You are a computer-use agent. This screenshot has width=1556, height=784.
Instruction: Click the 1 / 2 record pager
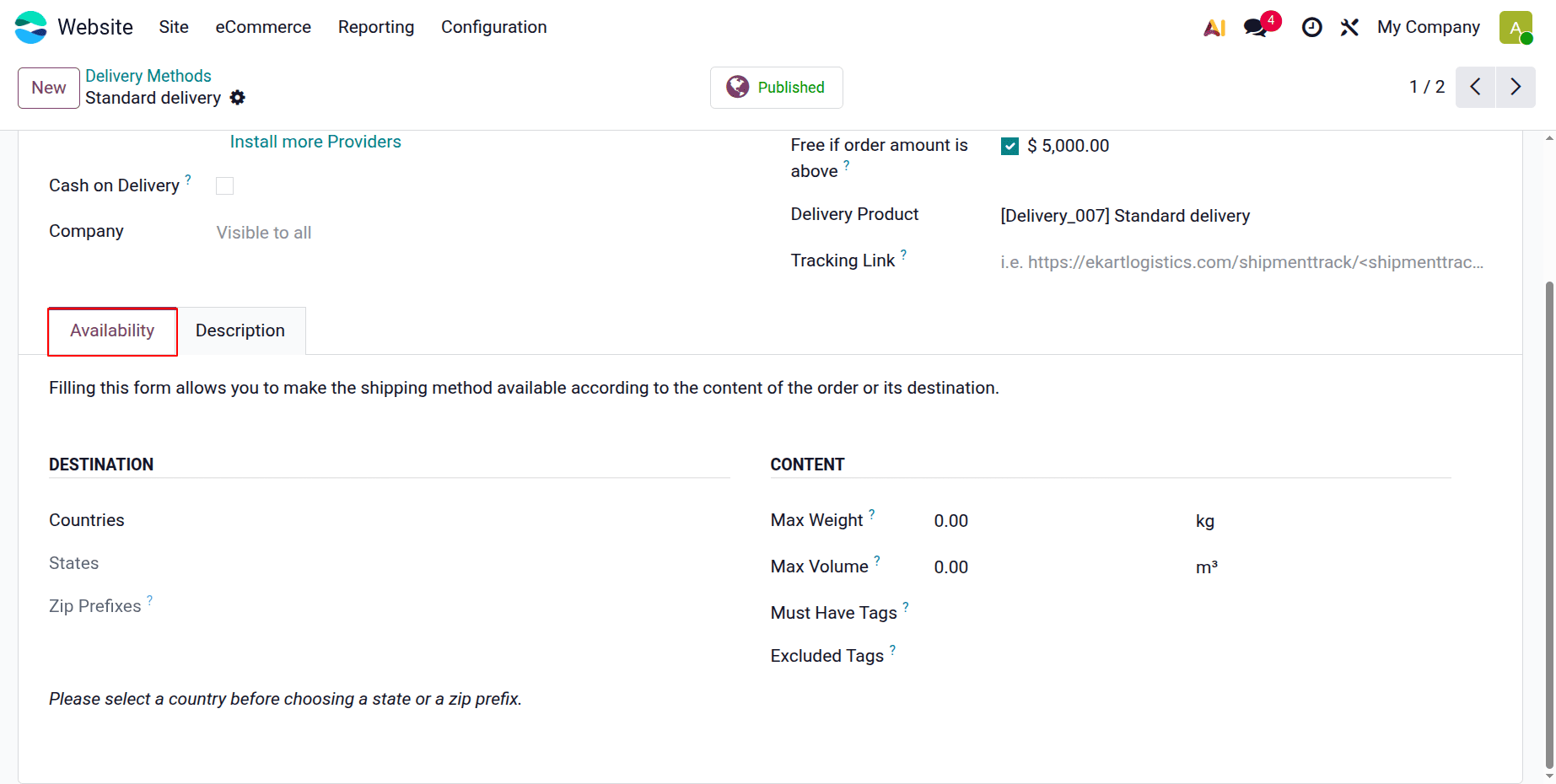[x=1427, y=87]
